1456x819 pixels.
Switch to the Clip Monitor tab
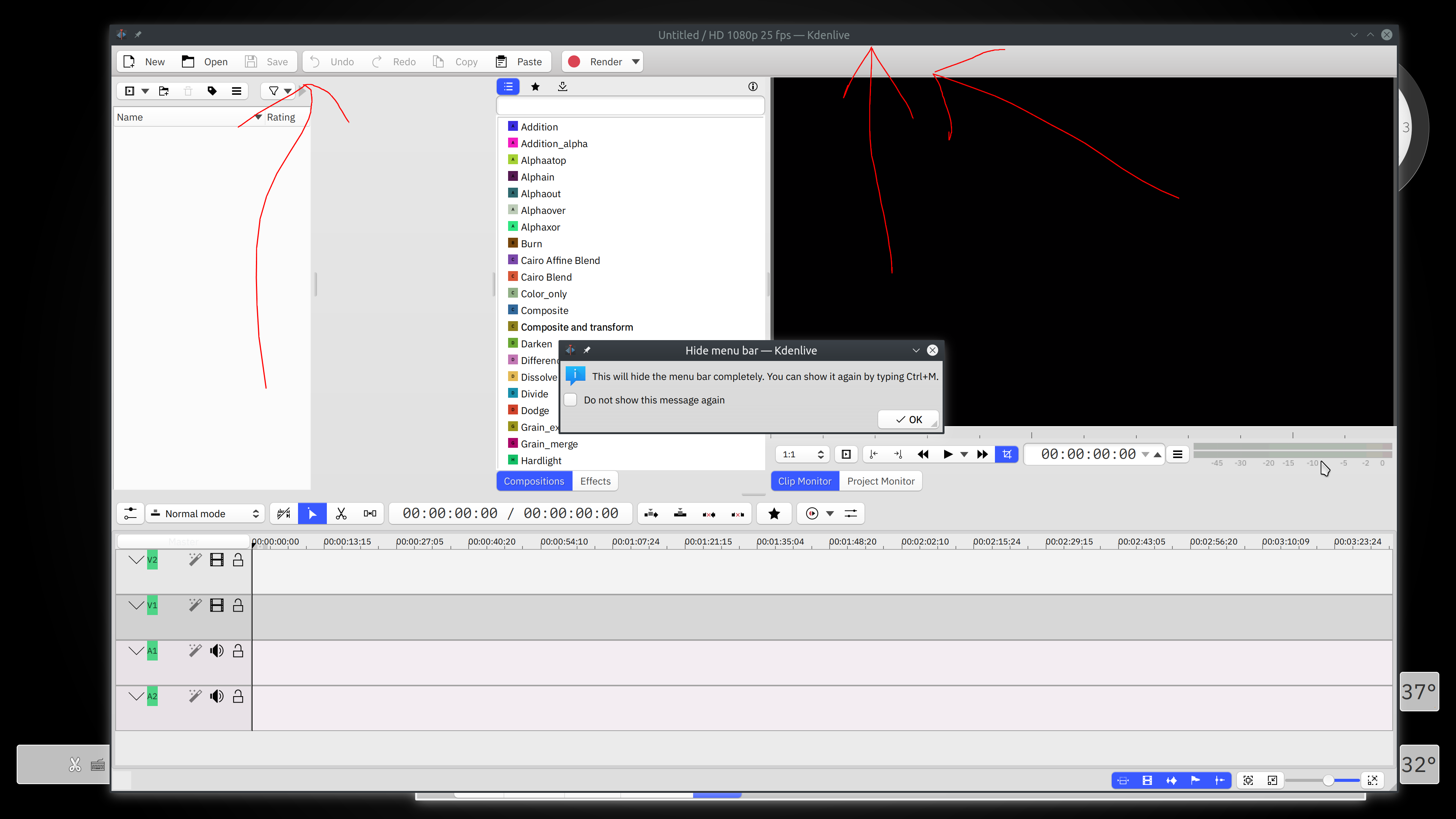[x=804, y=481]
